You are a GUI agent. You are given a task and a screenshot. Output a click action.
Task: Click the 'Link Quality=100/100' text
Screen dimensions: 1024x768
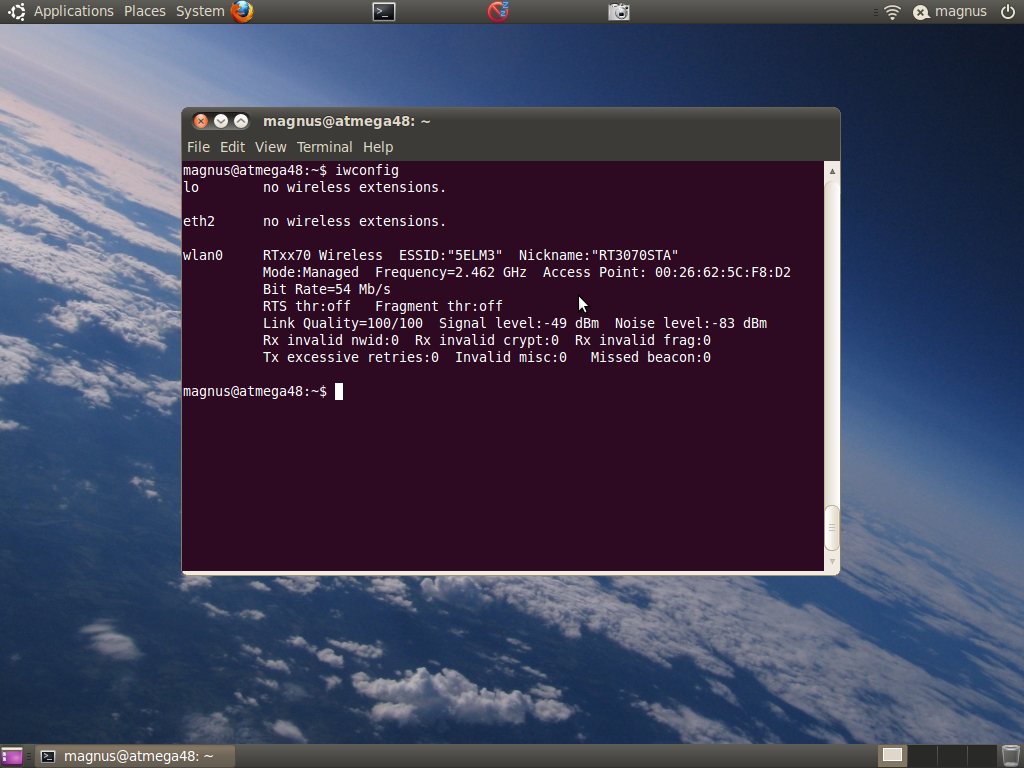[x=343, y=323]
